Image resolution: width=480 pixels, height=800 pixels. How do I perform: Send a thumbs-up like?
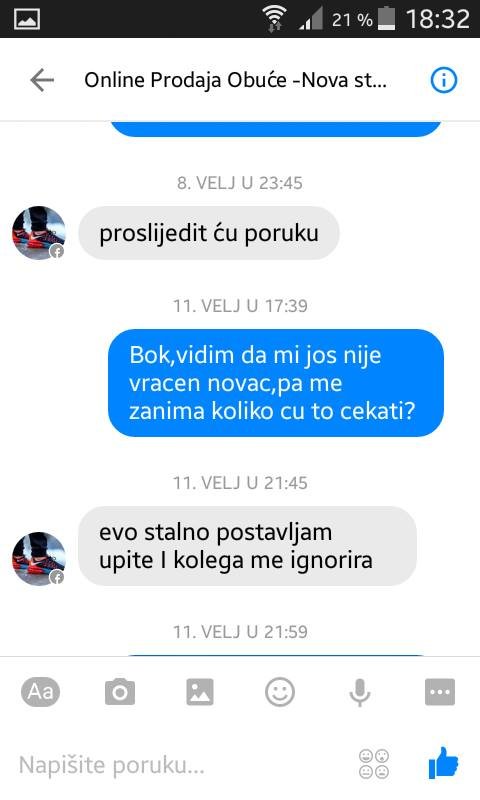click(x=443, y=763)
